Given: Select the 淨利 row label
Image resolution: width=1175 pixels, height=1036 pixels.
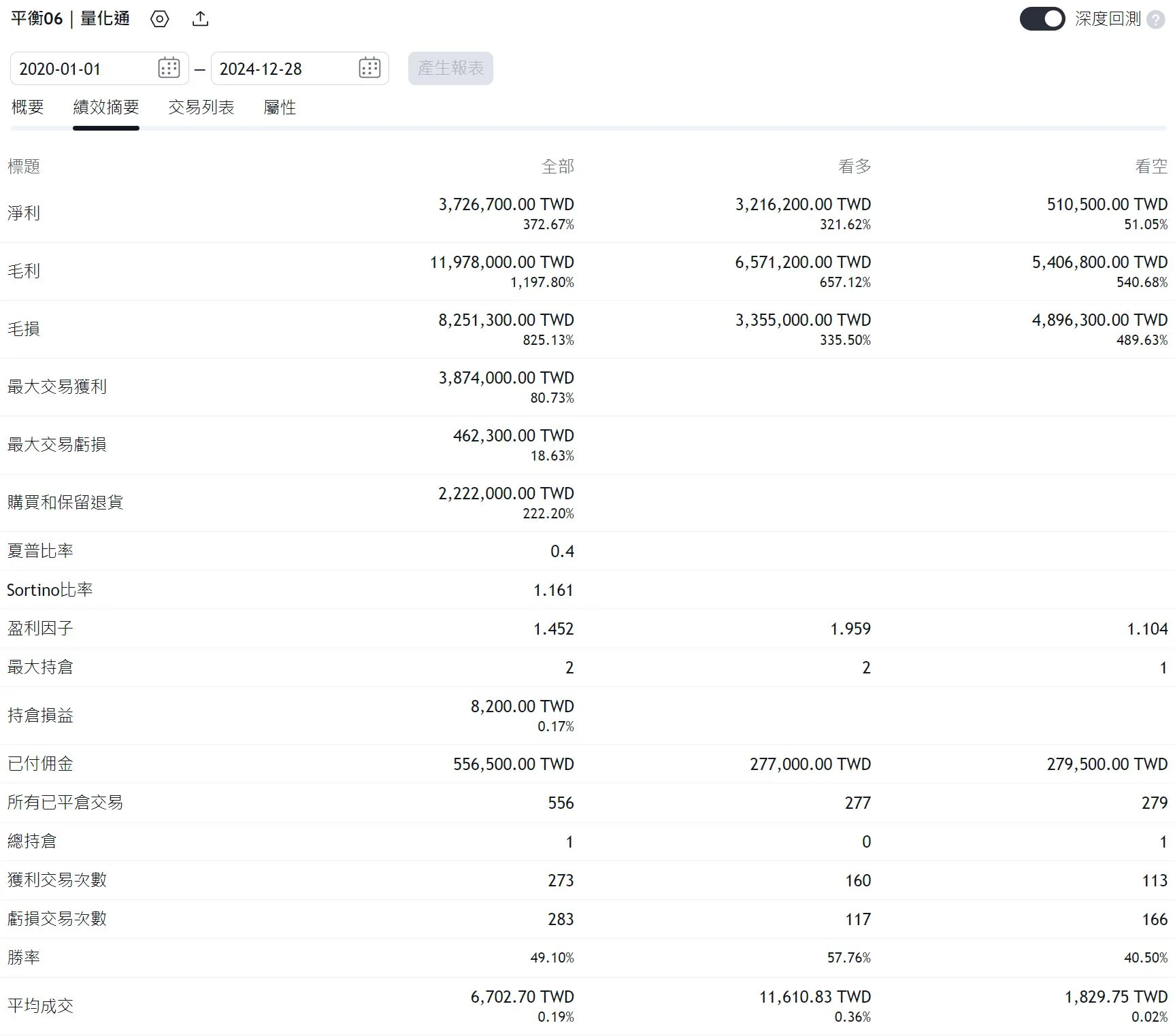Looking at the screenshot, I should [x=24, y=214].
